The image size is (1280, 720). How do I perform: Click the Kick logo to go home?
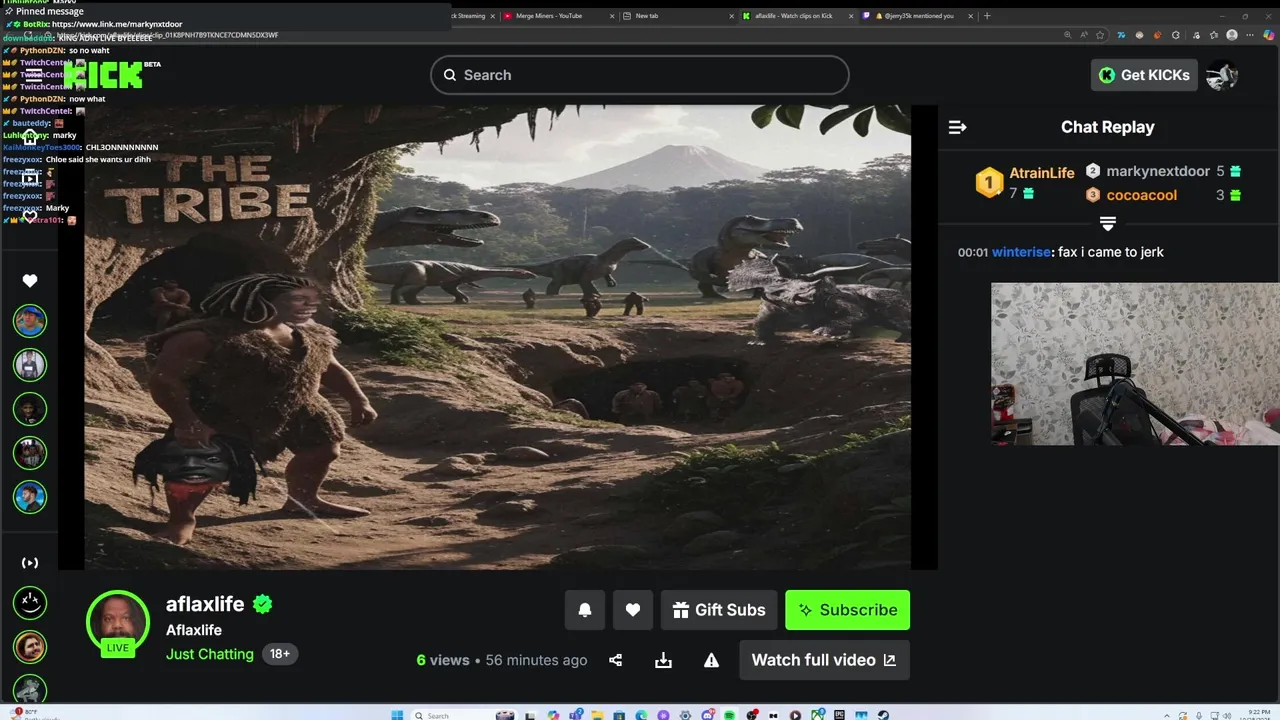(103, 75)
